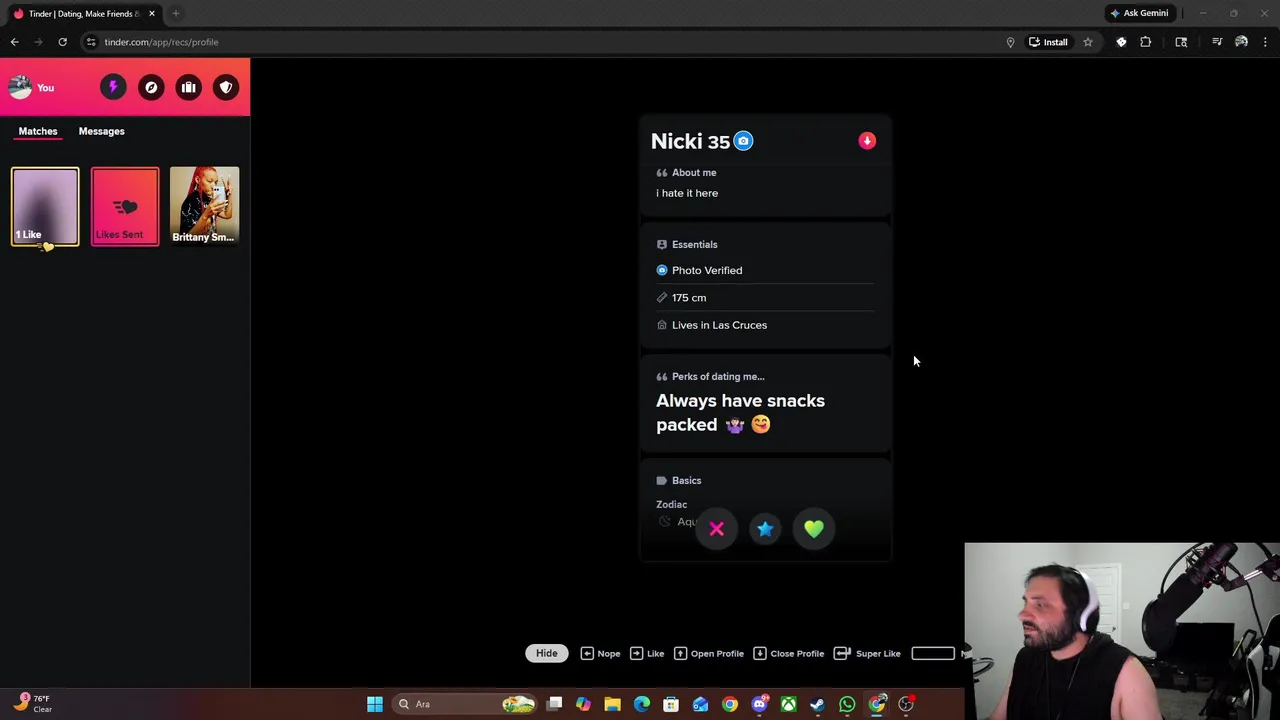
Task: Open the Tinder boost lightning icon
Action: pos(113,87)
